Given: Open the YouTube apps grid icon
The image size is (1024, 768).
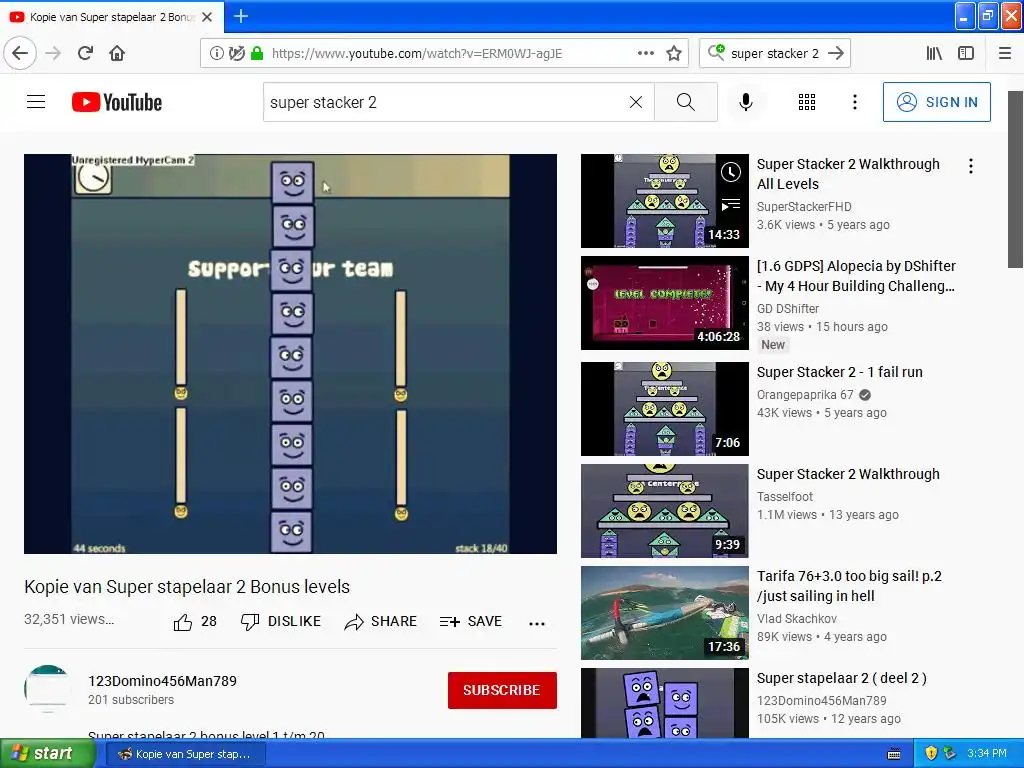Looking at the screenshot, I should (x=807, y=102).
